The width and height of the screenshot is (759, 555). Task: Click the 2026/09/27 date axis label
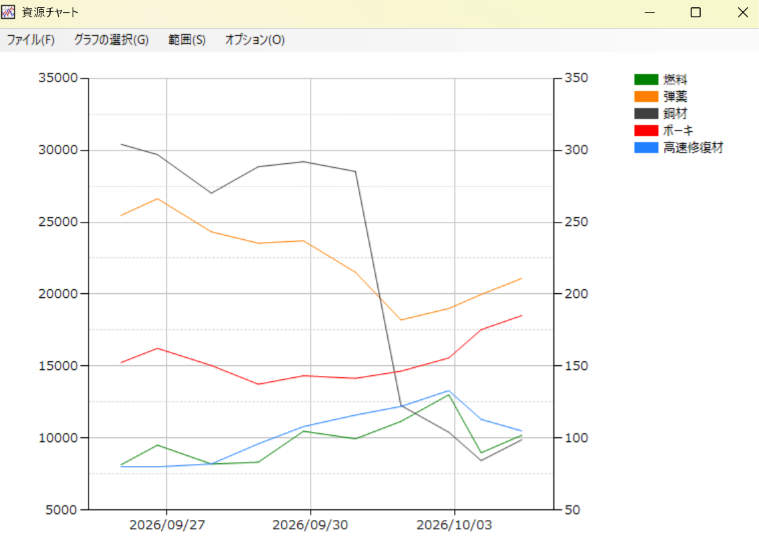point(167,525)
